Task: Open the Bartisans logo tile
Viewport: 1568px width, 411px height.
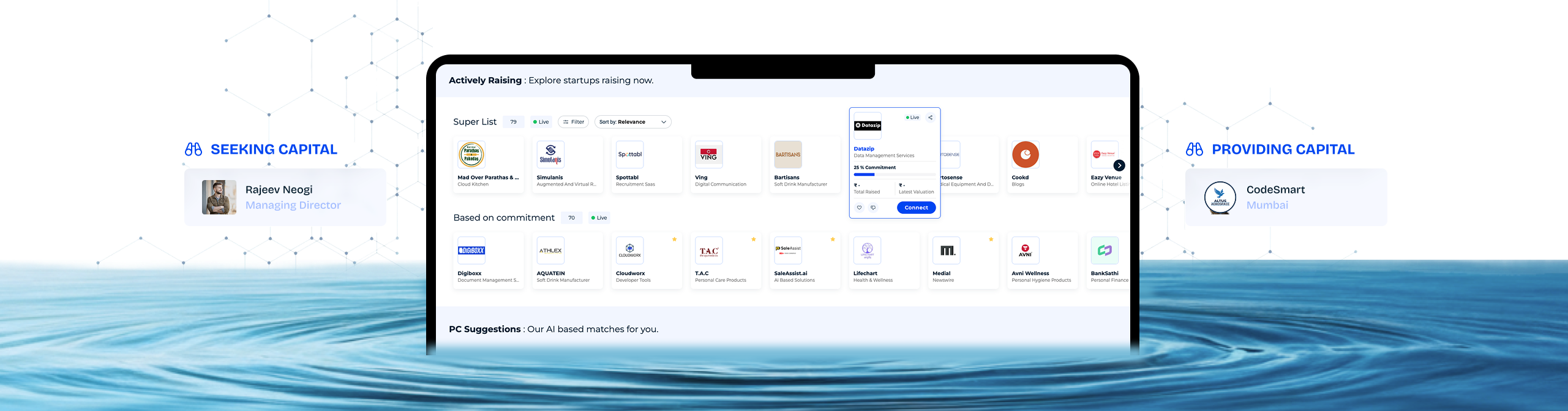Action: pyautogui.click(x=788, y=155)
